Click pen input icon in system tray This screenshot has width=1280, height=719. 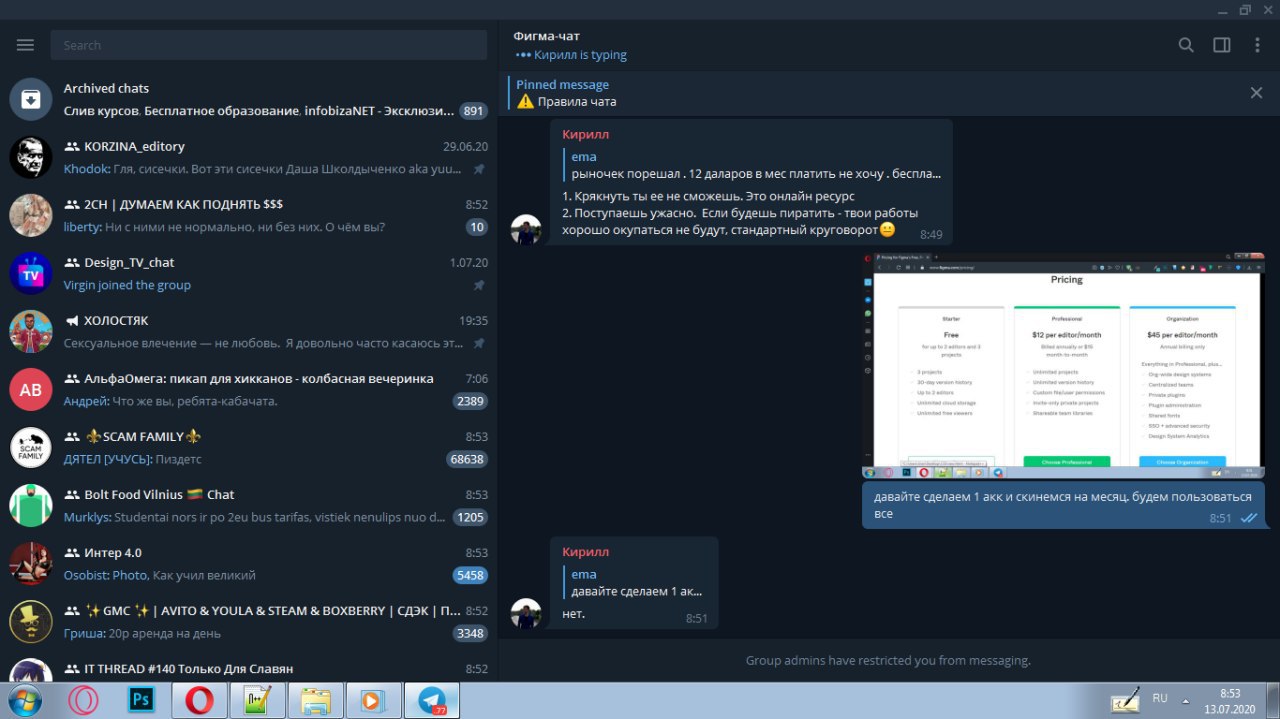tap(1126, 699)
